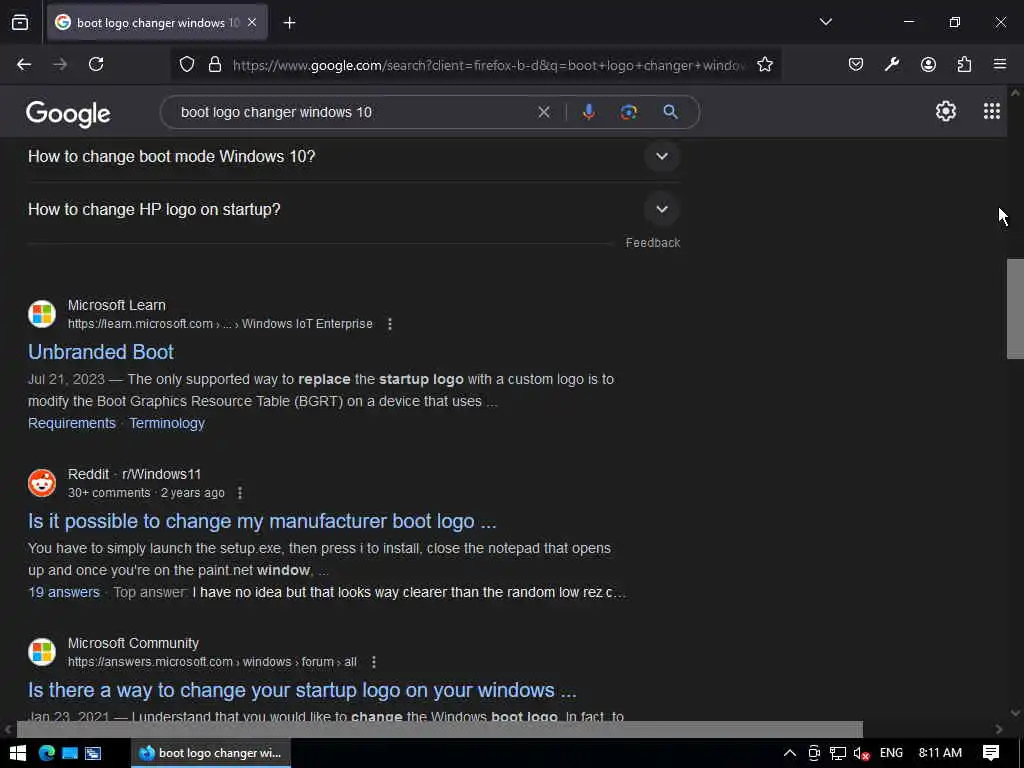Viewport: 1024px width, 768px height.
Task: Launch Microsoft Edge from the taskbar
Action: 46,753
